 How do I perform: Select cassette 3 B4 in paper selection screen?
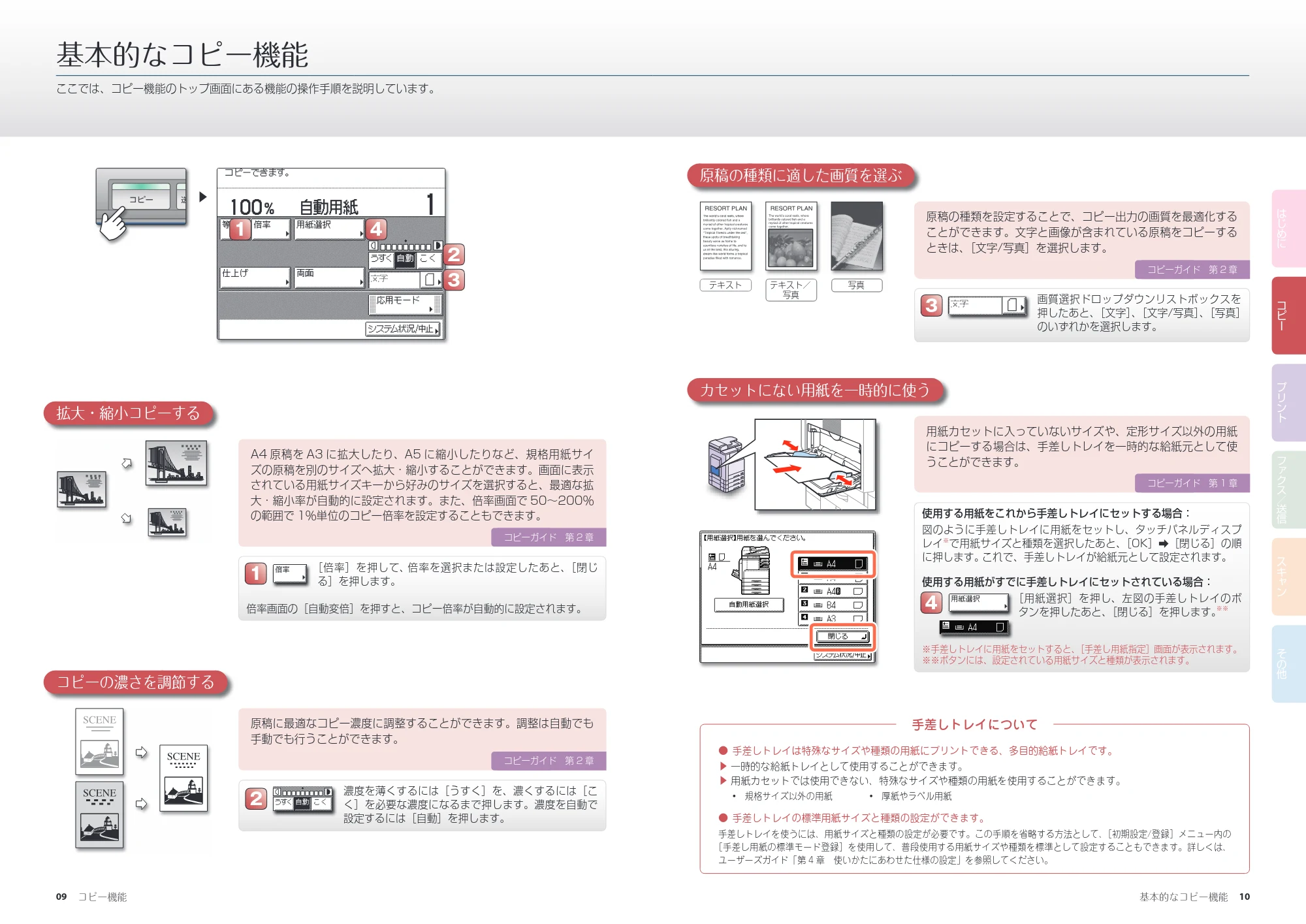[x=833, y=605]
